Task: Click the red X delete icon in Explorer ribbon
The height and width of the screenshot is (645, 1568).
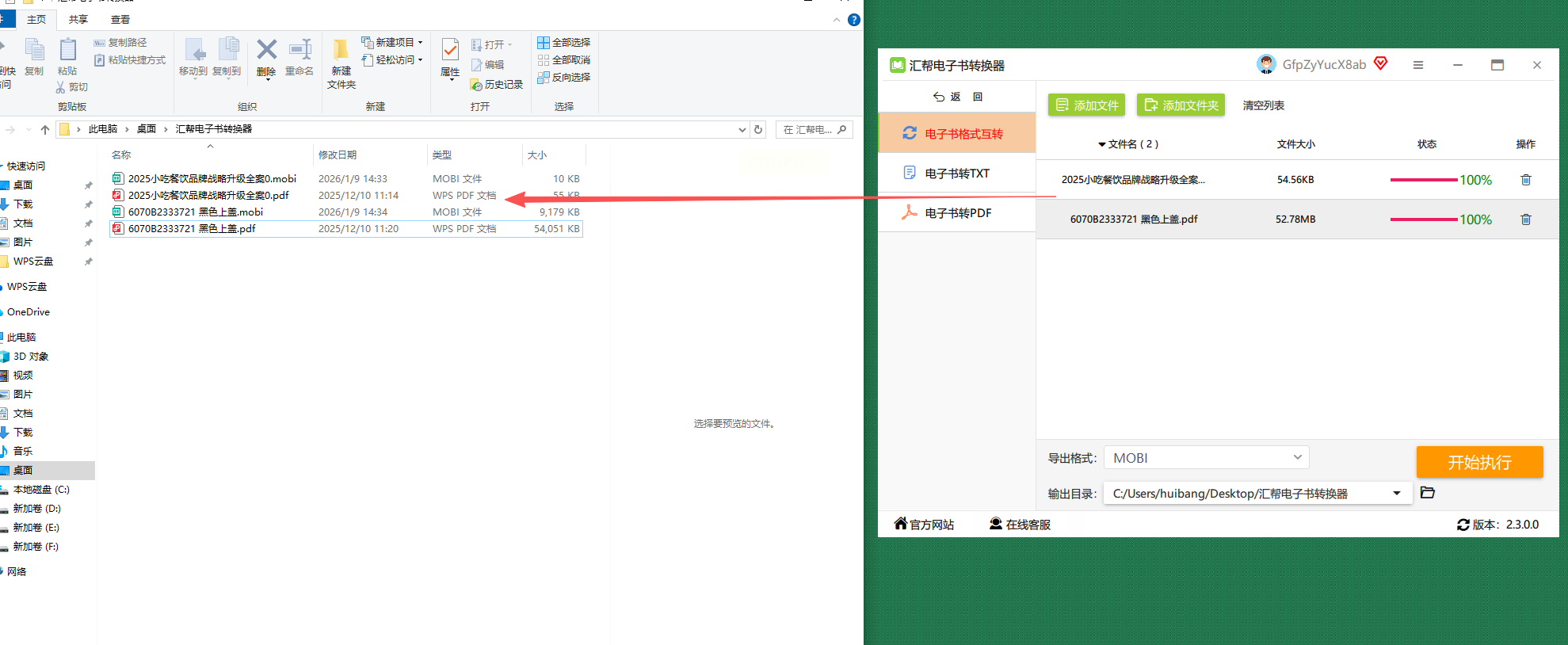Action: [267, 50]
